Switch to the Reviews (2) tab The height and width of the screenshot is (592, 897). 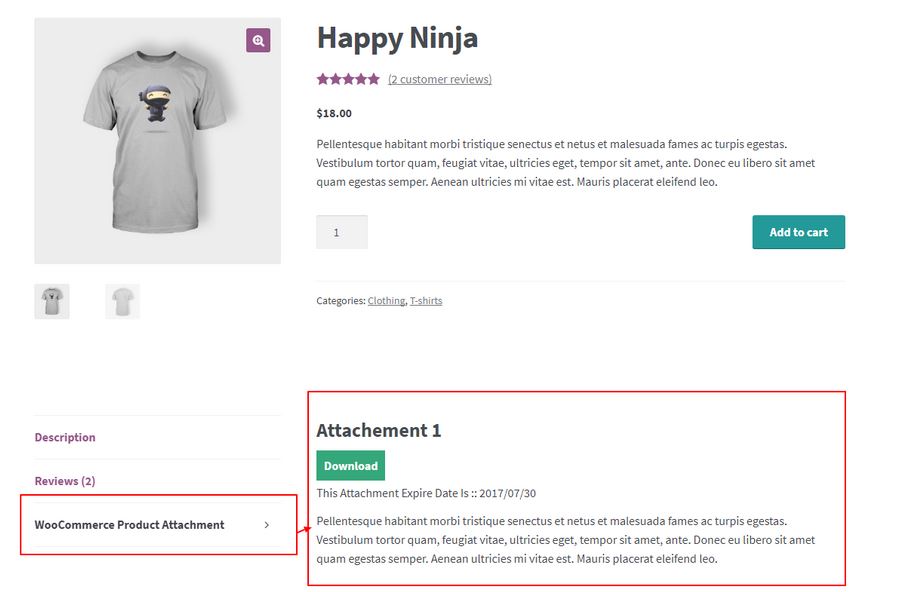[x=65, y=481]
